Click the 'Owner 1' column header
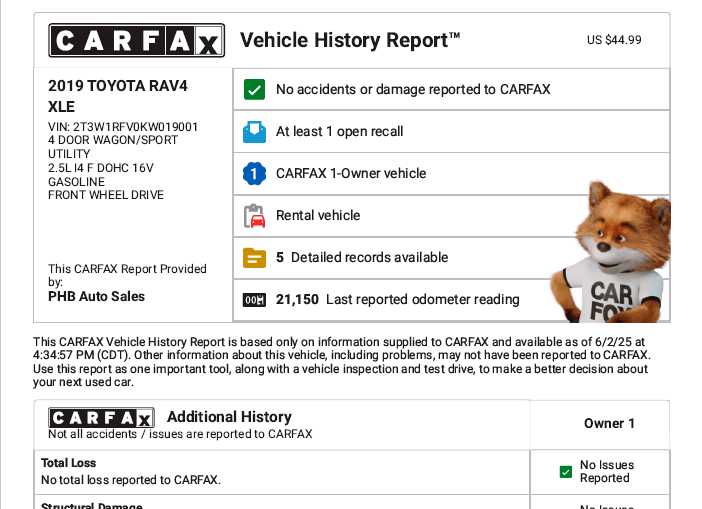The width and height of the screenshot is (702, 509). 609,424
